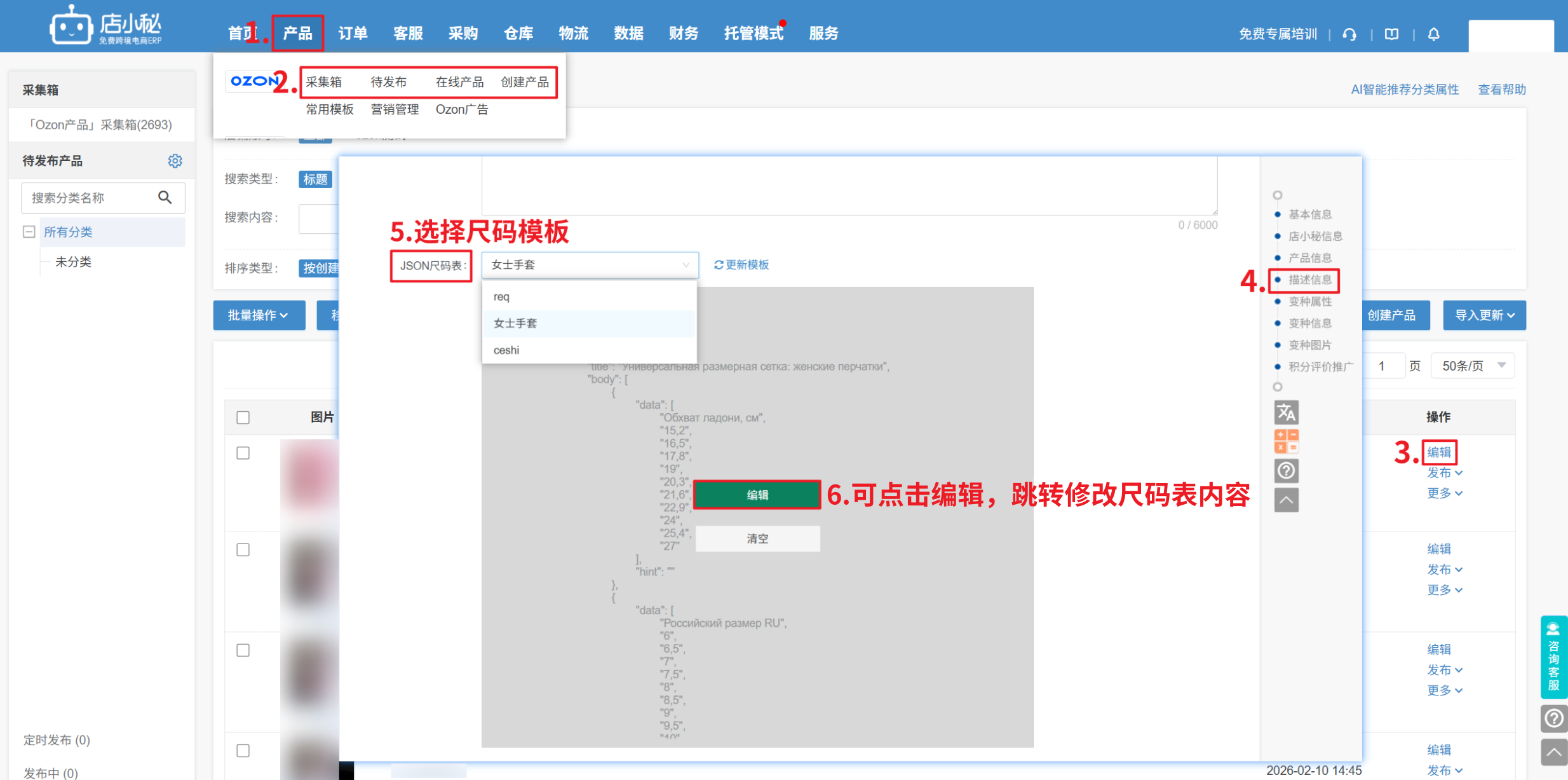Click the green 编辑 button over size table
1568x780 pixels.
757,495
